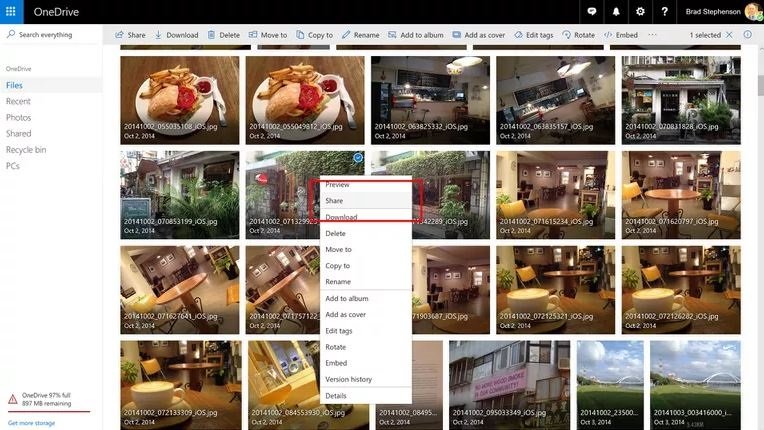The height and width of the screenshot is (430, 764).
Task: Clear selection with X beside '1 selected'
Action: (729, 35)
